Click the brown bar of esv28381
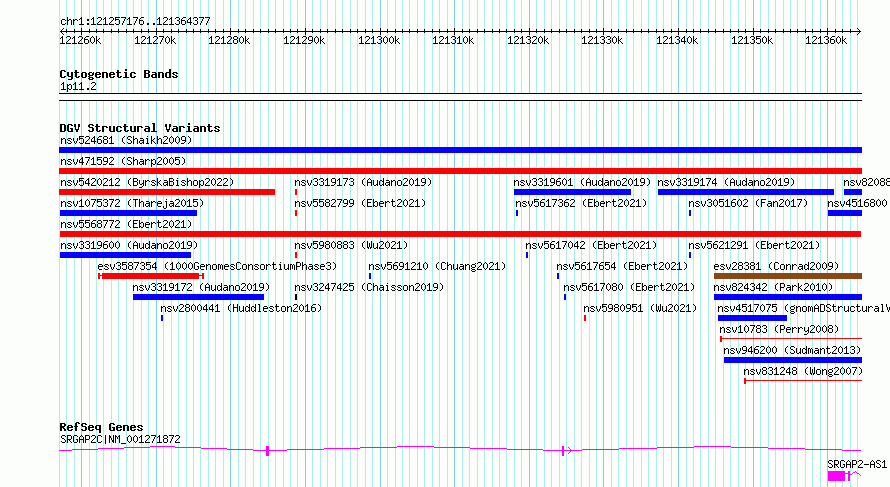 pyautogui.click(x=788, y=276)
